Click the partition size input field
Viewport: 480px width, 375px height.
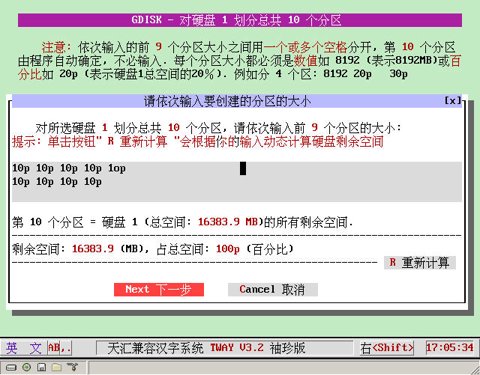coord(237,182)
